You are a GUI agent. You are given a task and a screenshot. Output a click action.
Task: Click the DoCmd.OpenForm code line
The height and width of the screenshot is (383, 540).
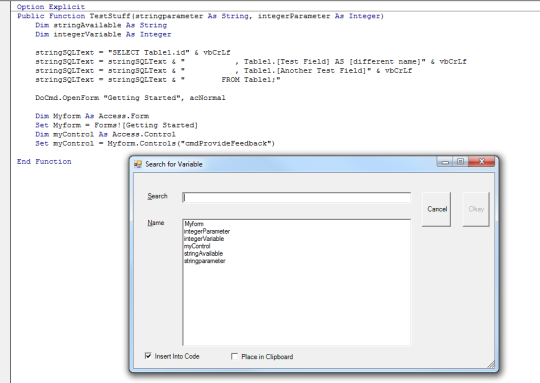click(130, 98)
